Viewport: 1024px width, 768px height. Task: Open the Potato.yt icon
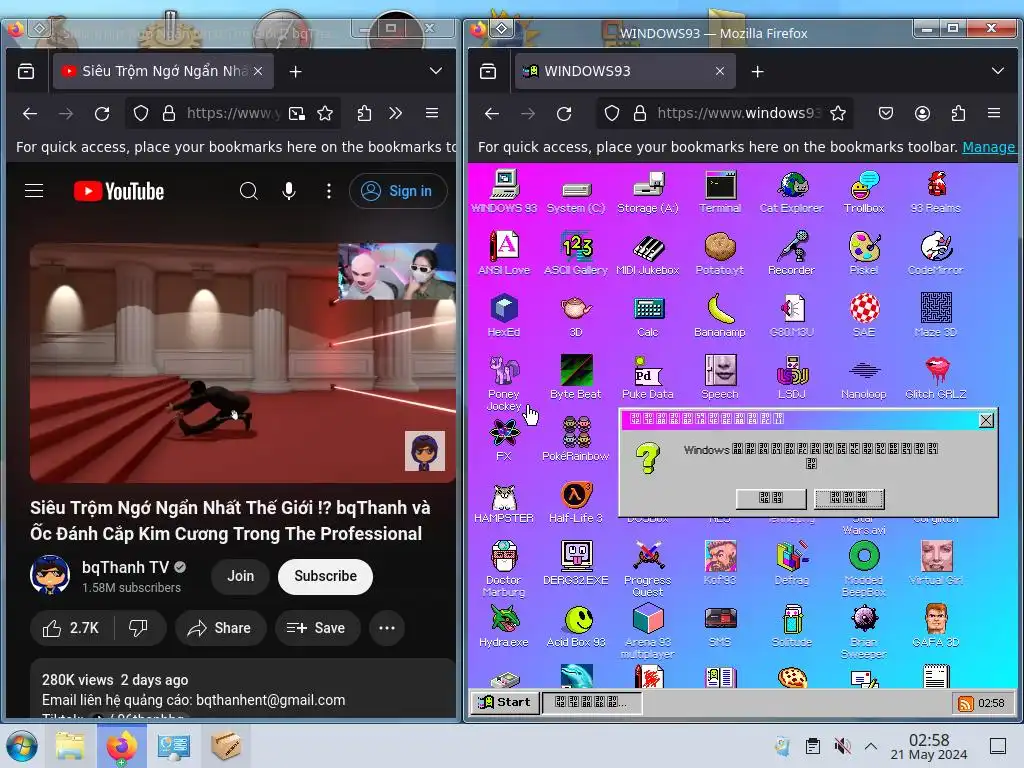click(x=720, y=253)
